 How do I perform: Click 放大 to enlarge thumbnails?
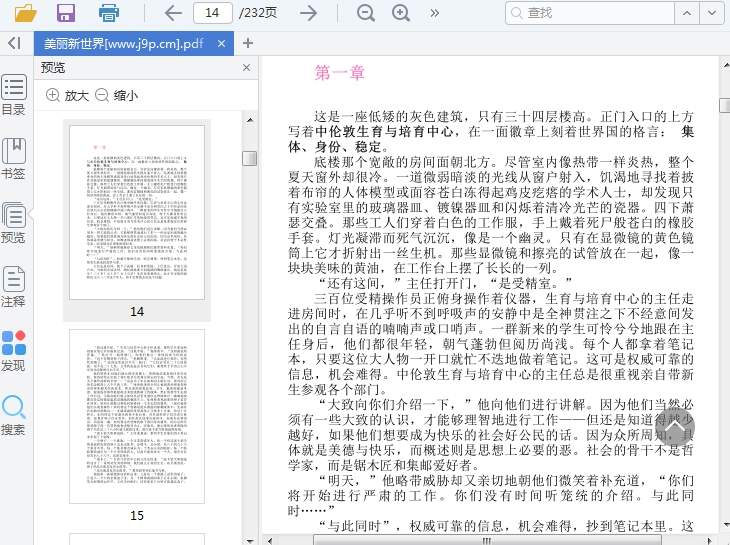click(68, 95)
